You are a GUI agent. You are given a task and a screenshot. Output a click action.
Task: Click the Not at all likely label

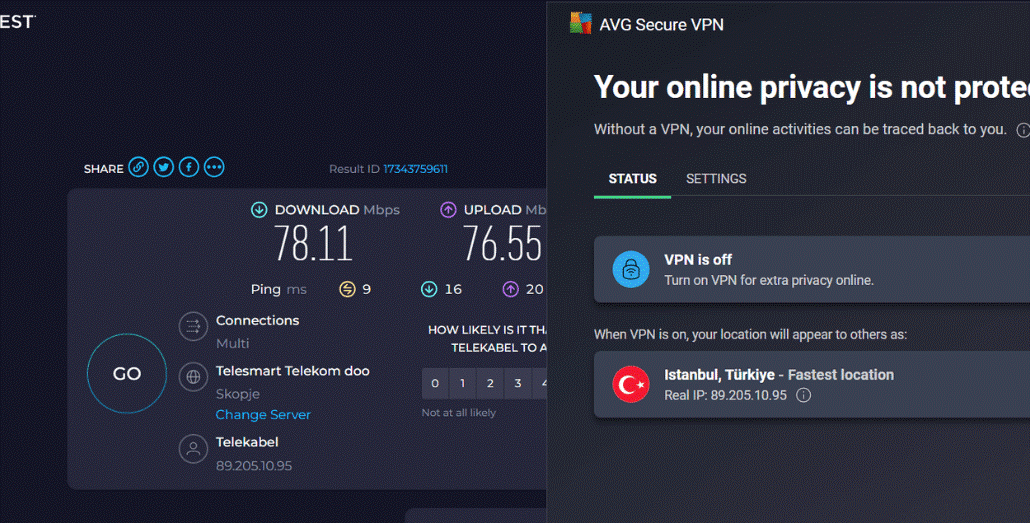(459, 413)
